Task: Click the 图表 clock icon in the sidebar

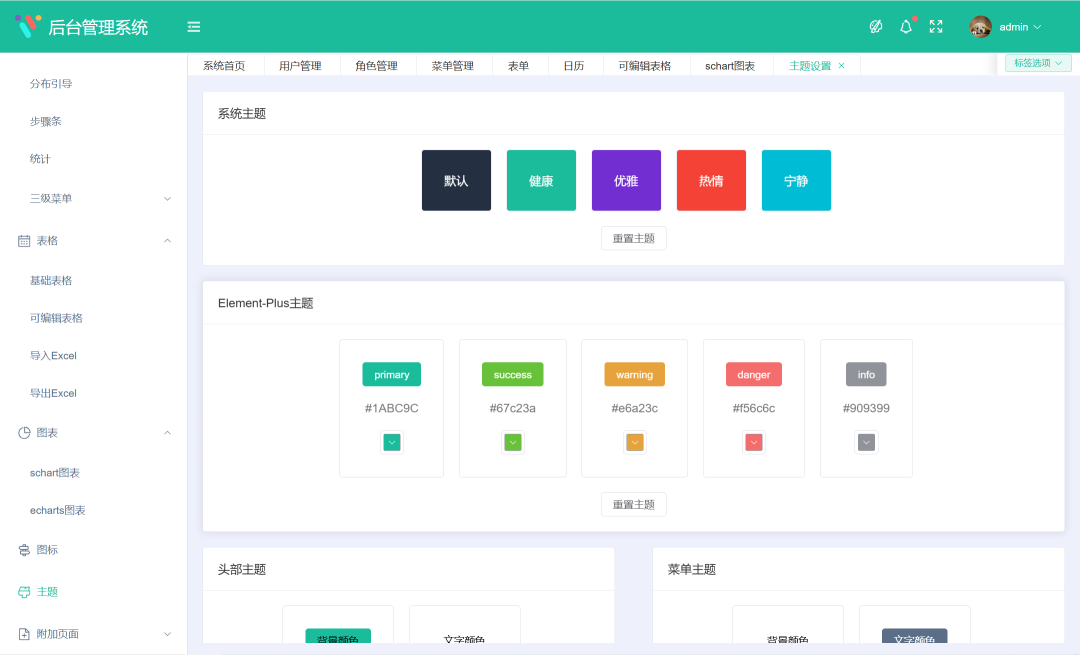Action: [24, 432]
